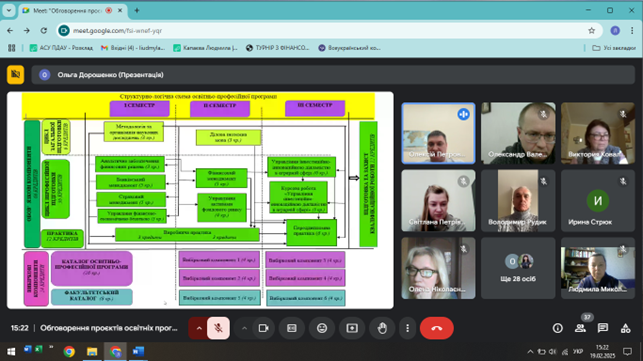Open more options three-dot menu

407,328
